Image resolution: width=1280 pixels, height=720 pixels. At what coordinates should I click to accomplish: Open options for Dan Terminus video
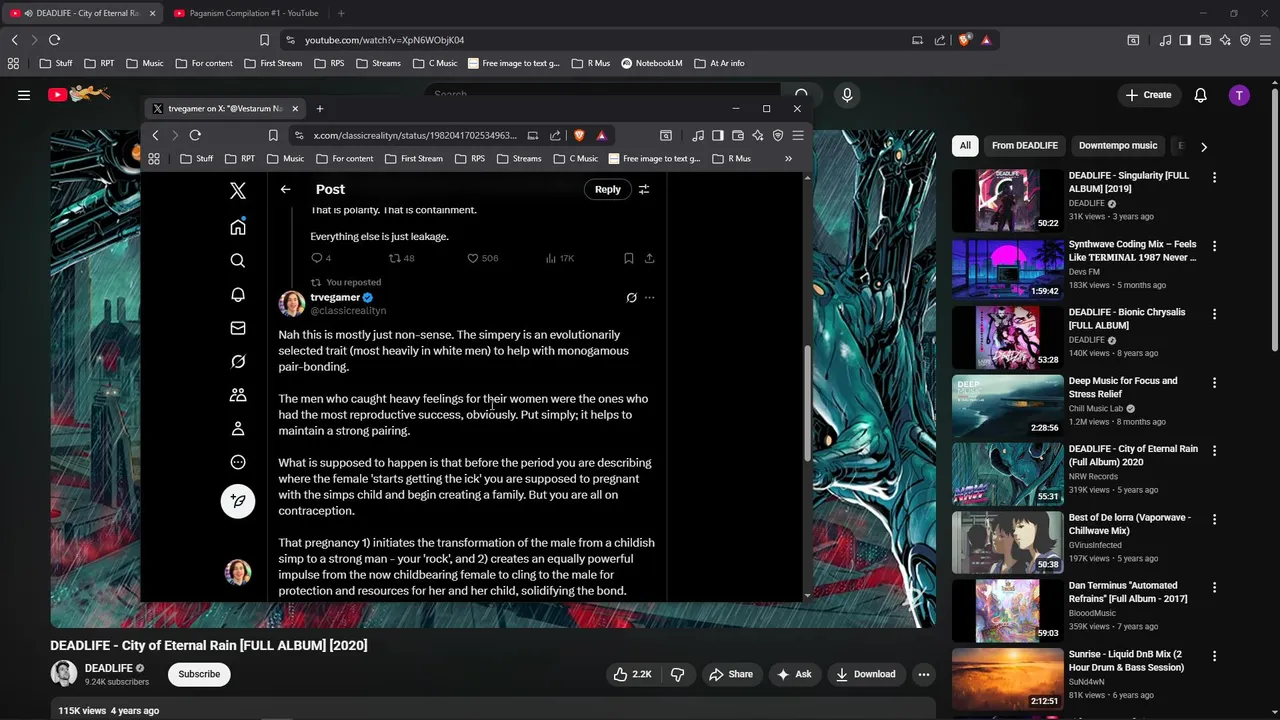[1215, 588]
